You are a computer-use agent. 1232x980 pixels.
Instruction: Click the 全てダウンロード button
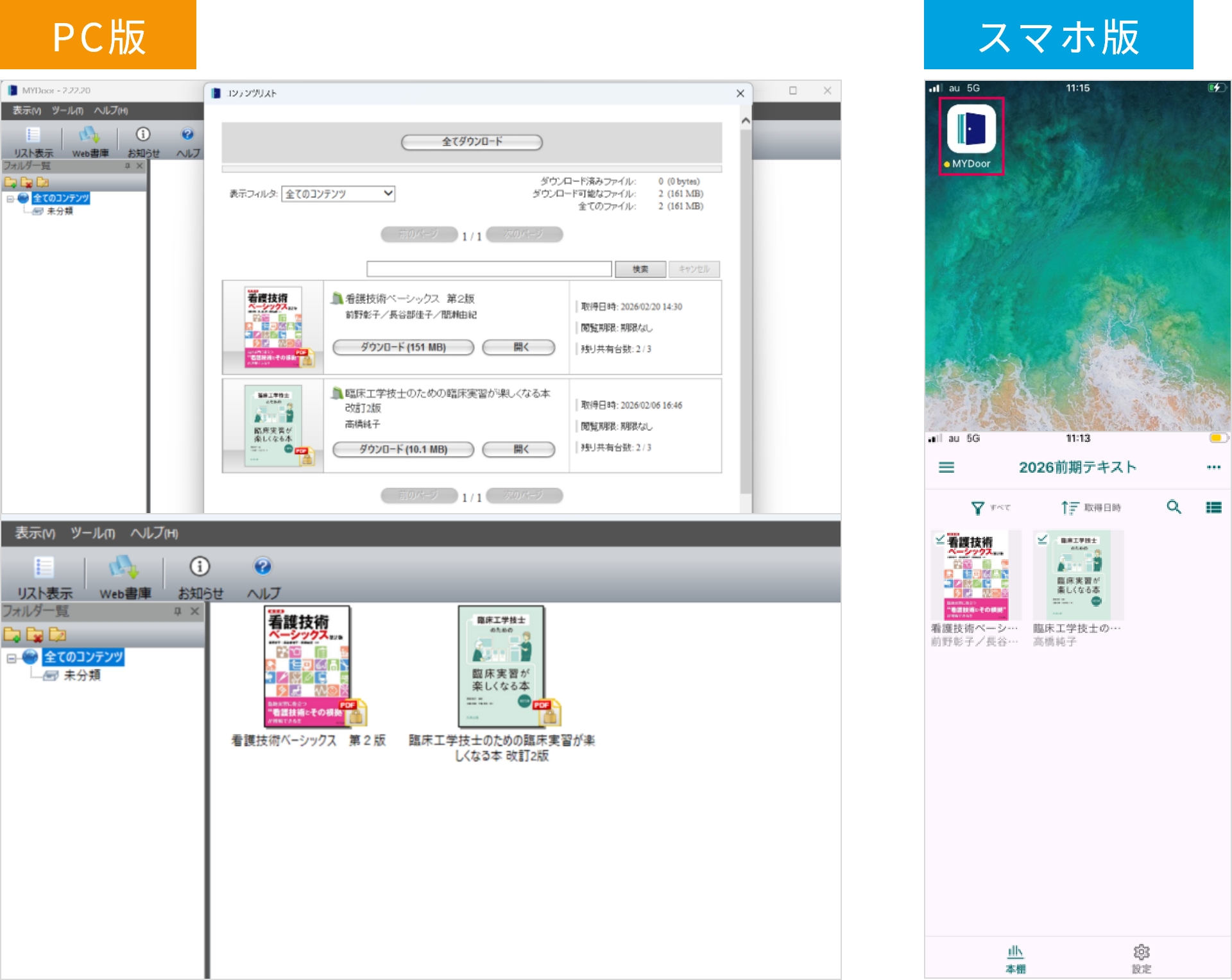[472, 142]
